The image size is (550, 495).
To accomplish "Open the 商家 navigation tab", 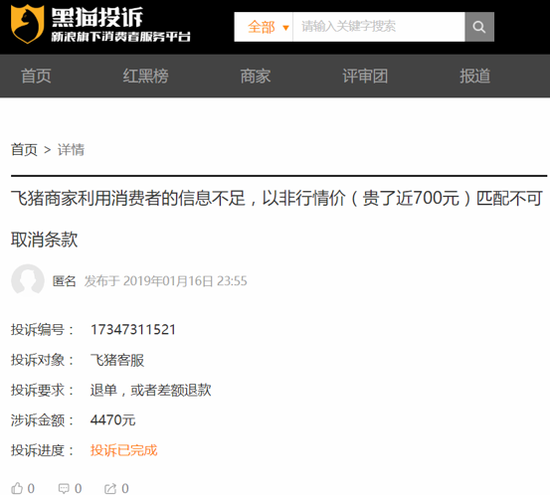I will [x=255, y=76].
